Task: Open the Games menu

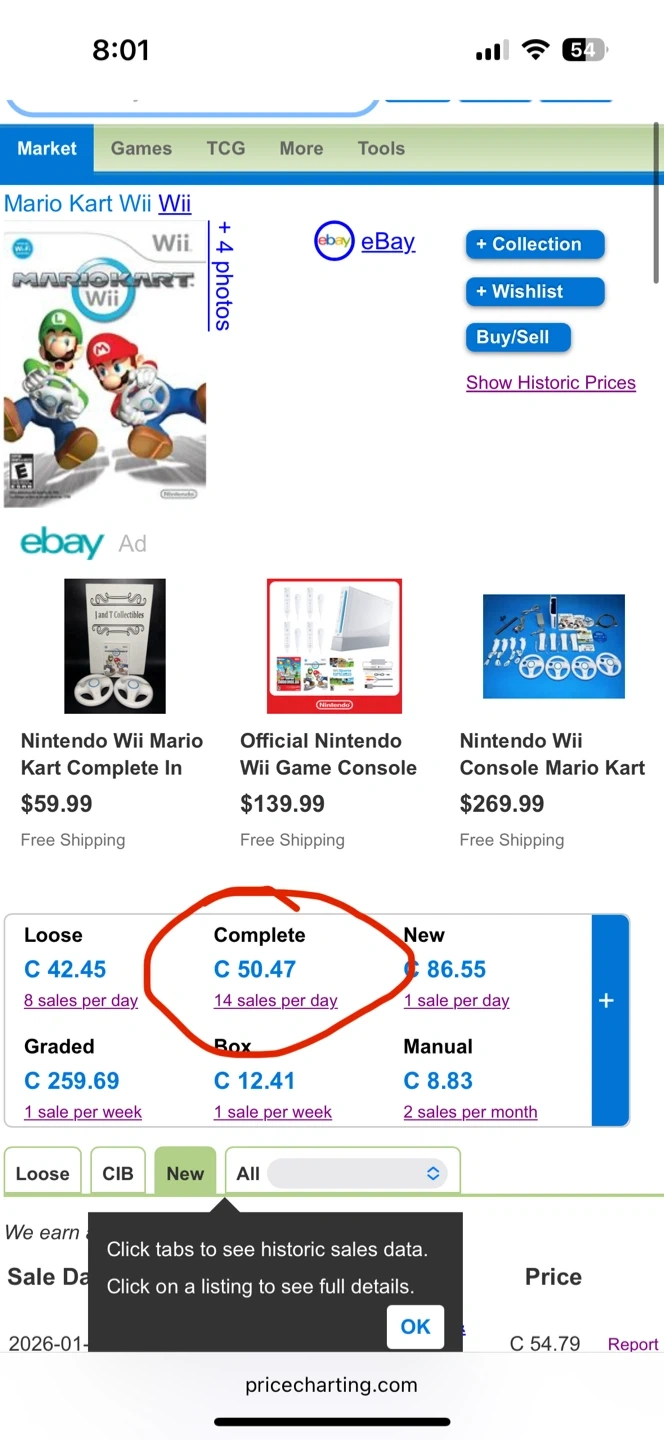Action: pyautogui.click(x=141, y=148)
